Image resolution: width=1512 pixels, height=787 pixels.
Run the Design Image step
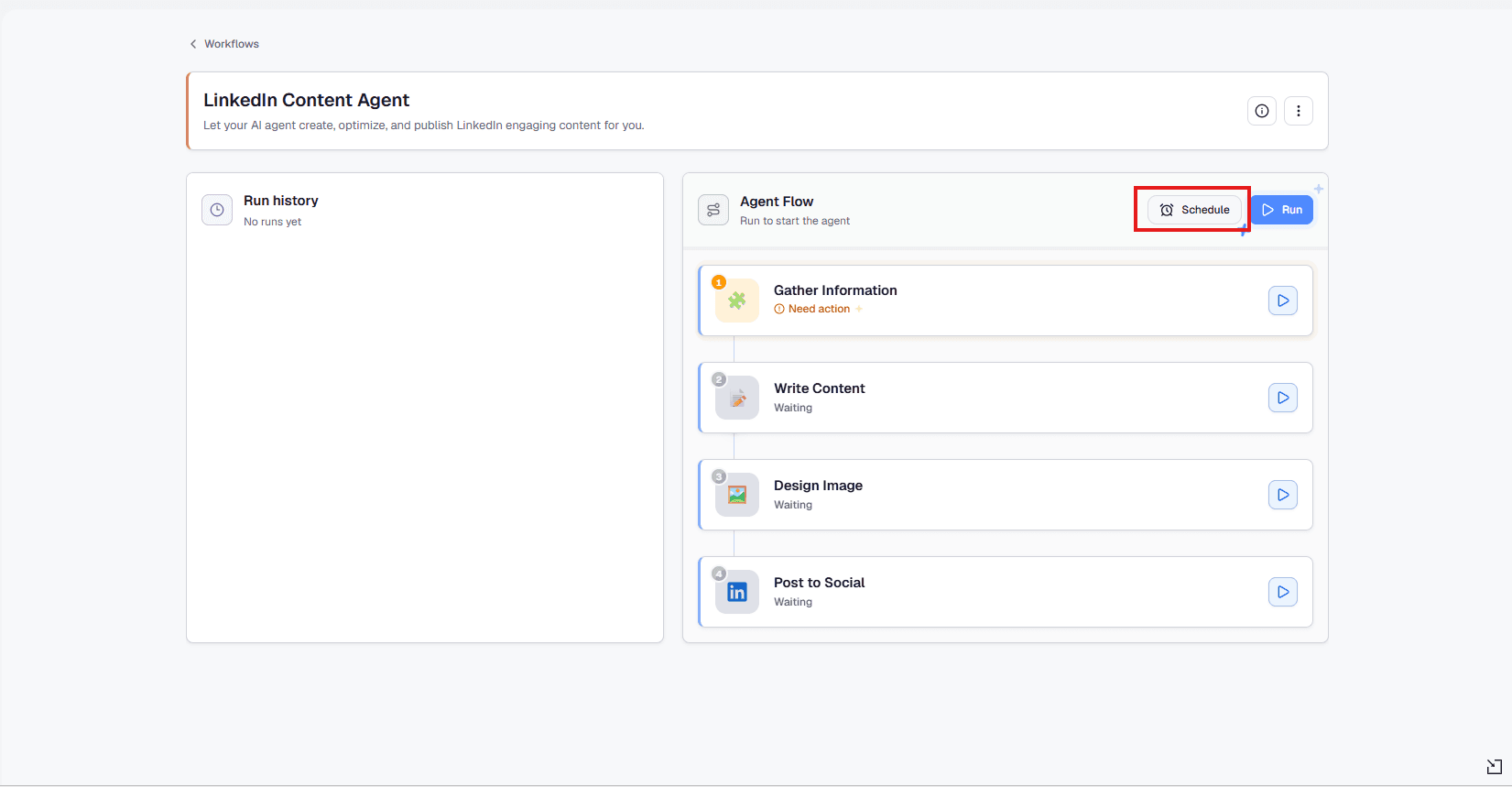1283,495
